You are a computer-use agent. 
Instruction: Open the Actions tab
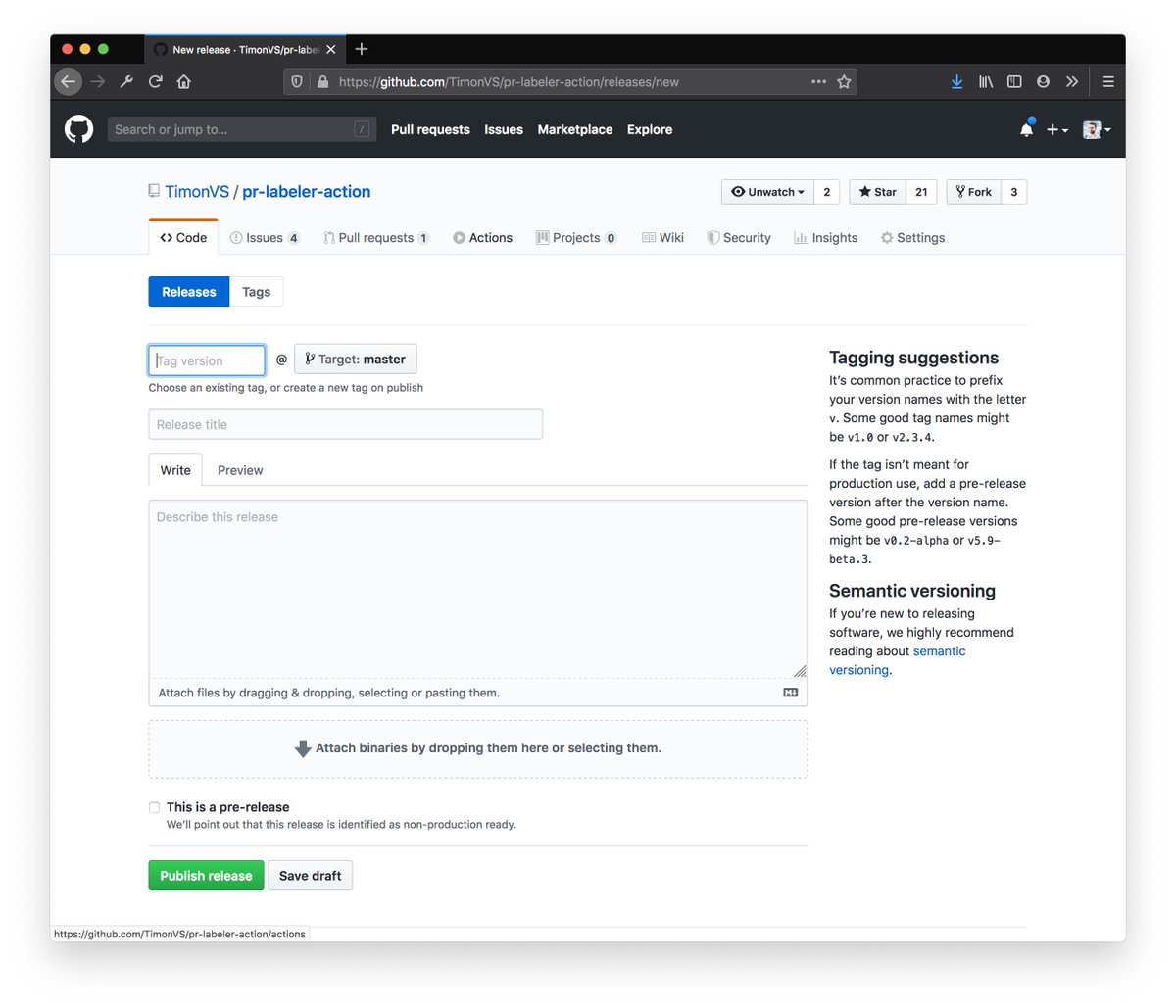[483, 238]
